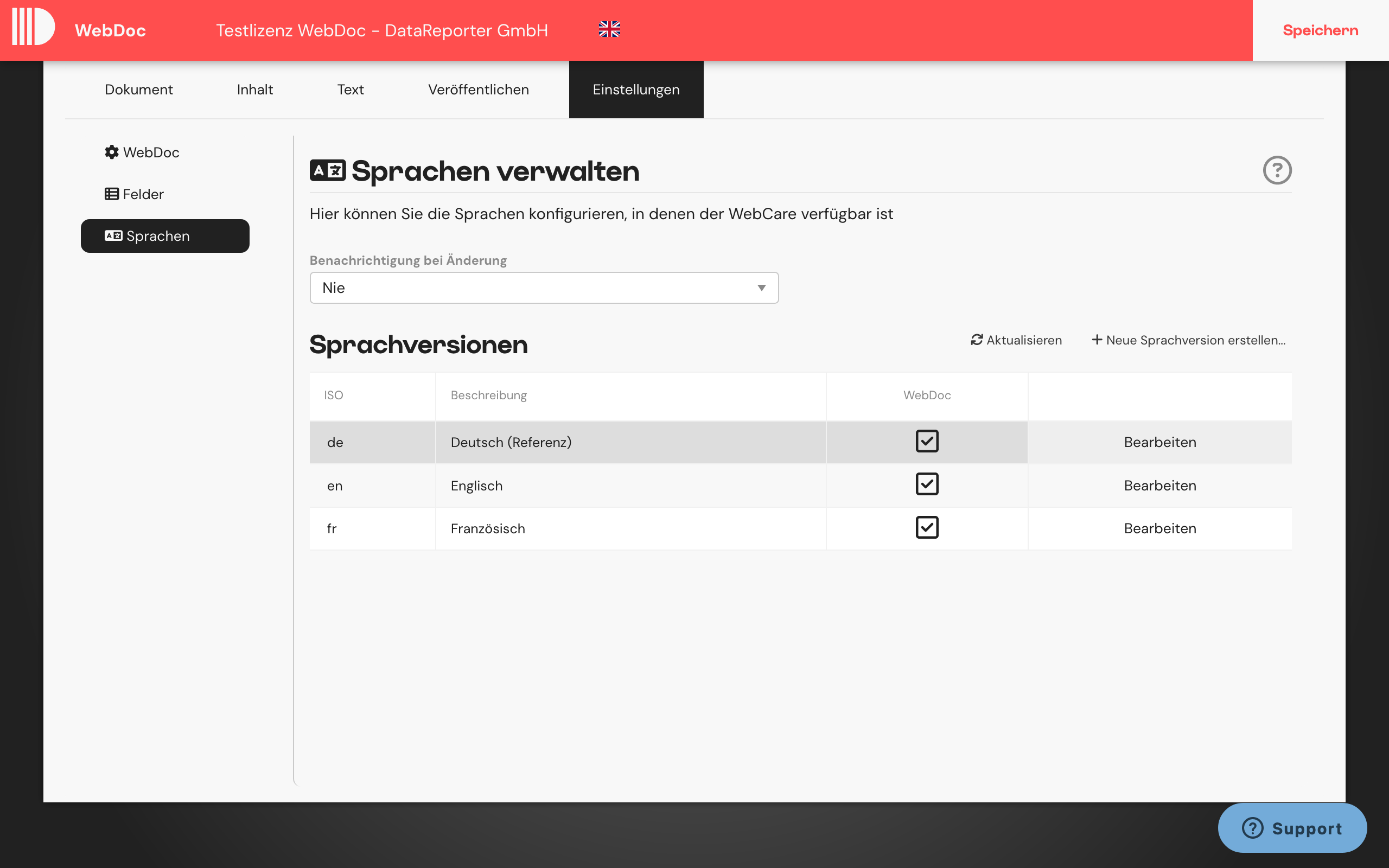Open the Inhalt tab
Image resolution: width=1389 pixels, height=868 pixels.
click(254, 89)
